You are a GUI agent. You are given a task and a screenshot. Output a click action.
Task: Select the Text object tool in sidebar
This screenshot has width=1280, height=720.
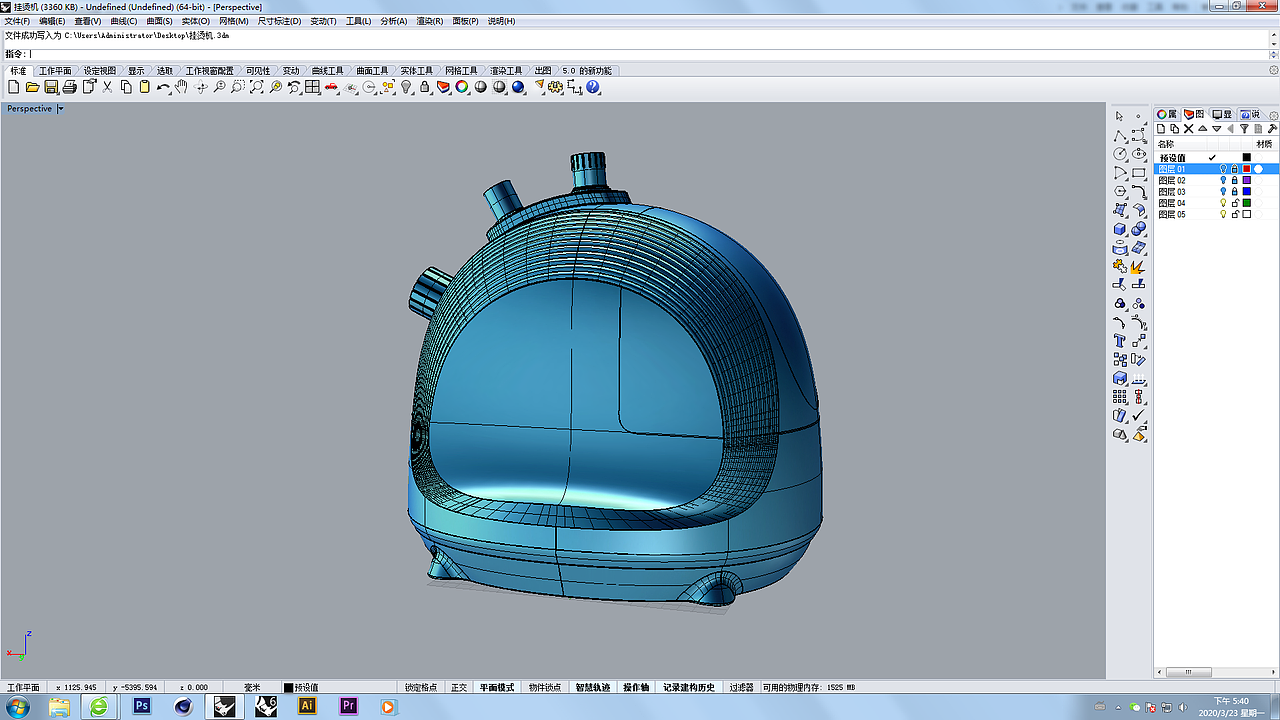[x=1120, y=341]
